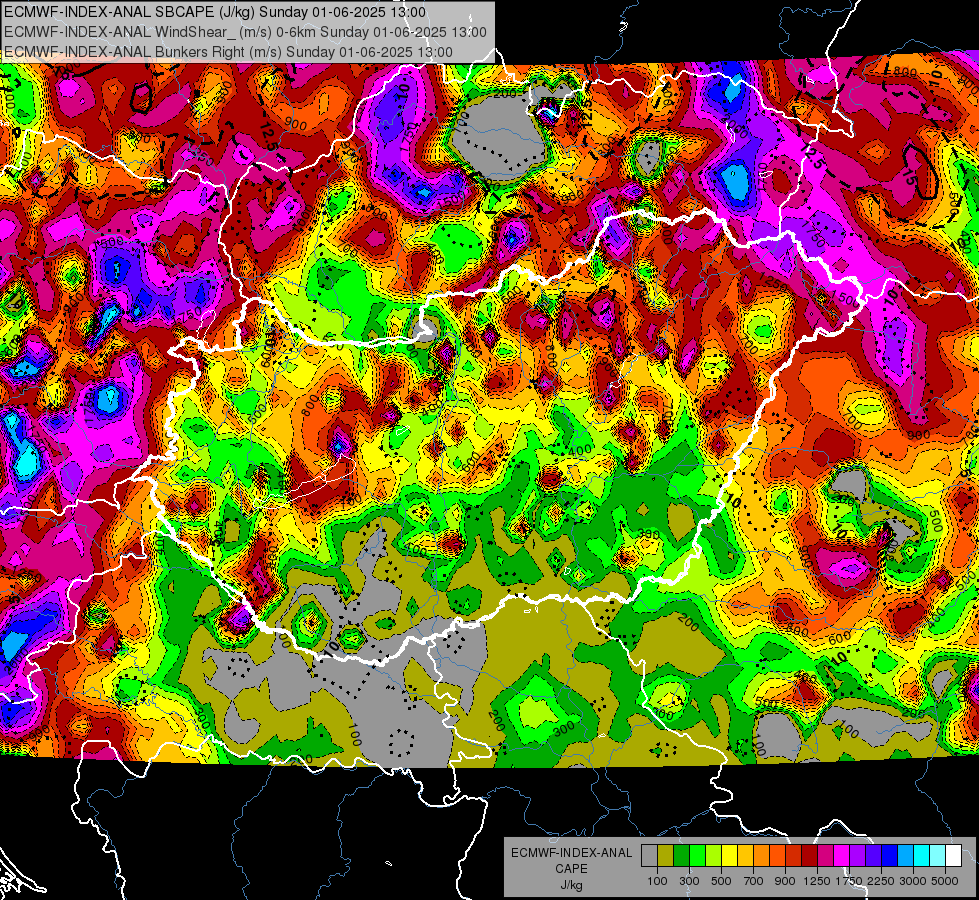Click the gray swatch at legend's left end
The width and height of the screenshot is (979, 900).
click(x=649, y=856)
